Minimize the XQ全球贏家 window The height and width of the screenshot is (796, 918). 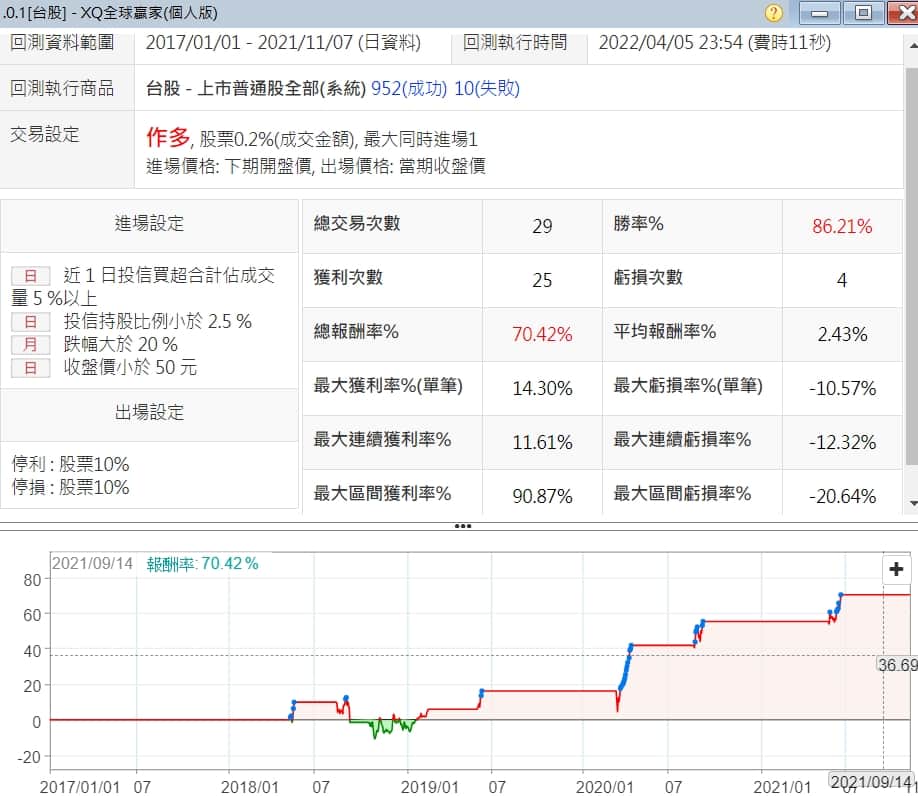coord(820,13)
